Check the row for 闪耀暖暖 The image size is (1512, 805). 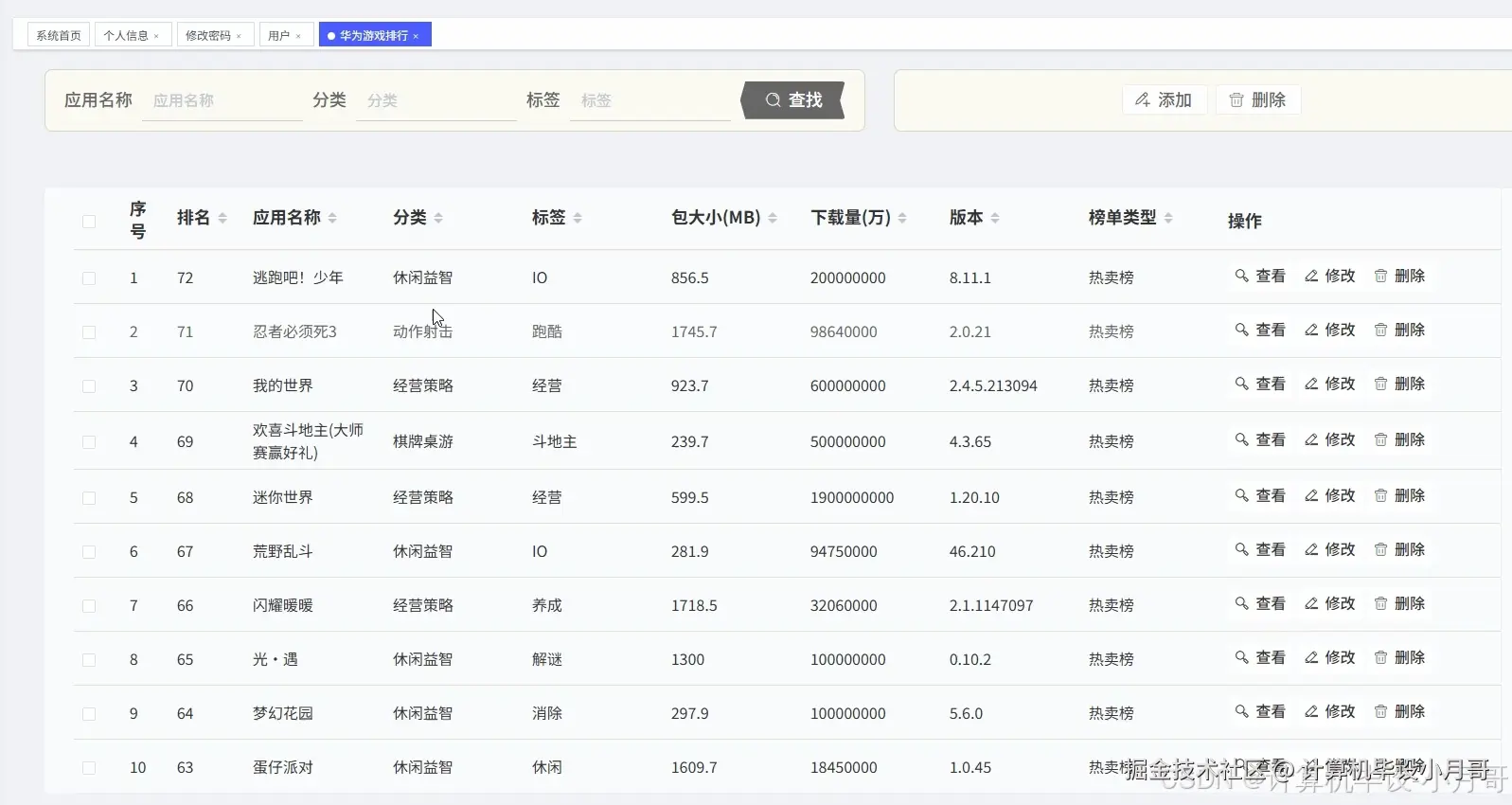pos(89,606)
